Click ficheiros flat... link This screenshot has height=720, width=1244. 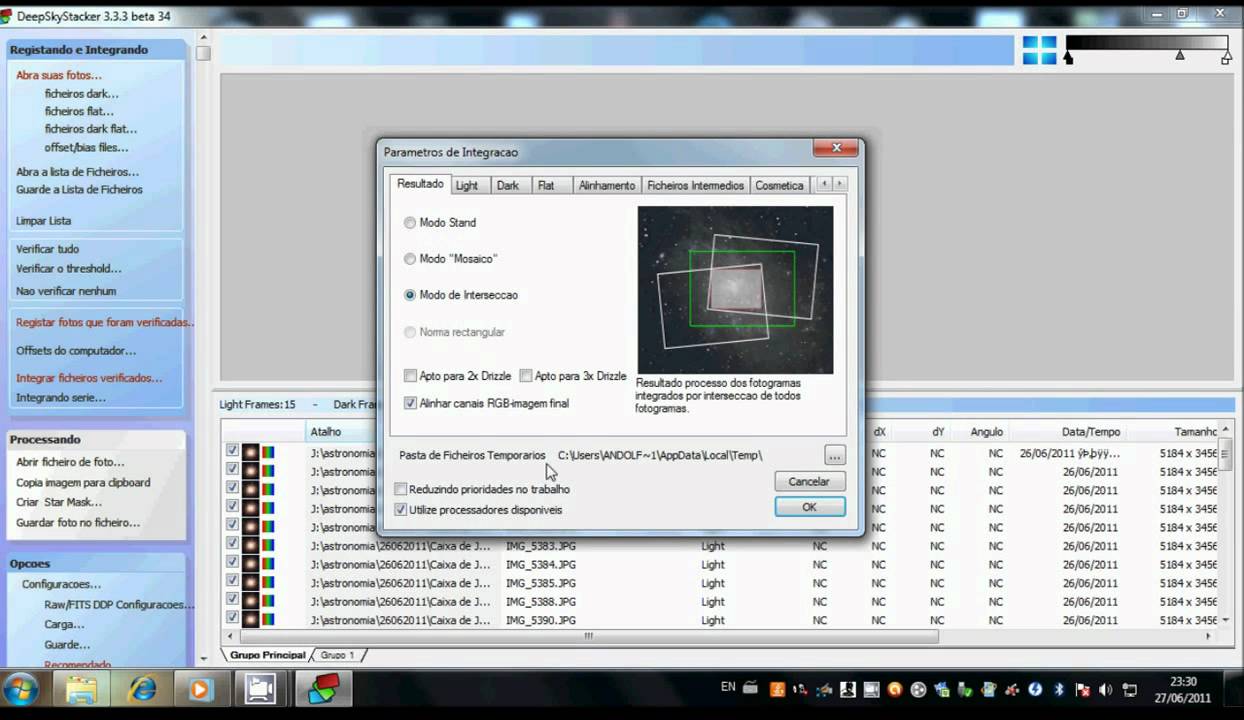(79, 112)
